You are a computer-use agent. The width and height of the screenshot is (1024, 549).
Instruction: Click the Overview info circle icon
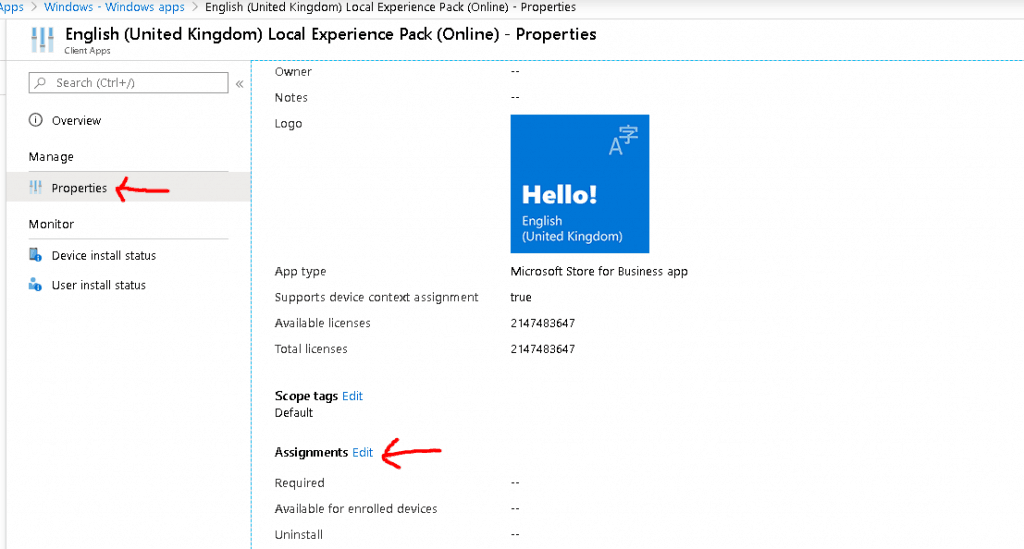pos(35,120)
